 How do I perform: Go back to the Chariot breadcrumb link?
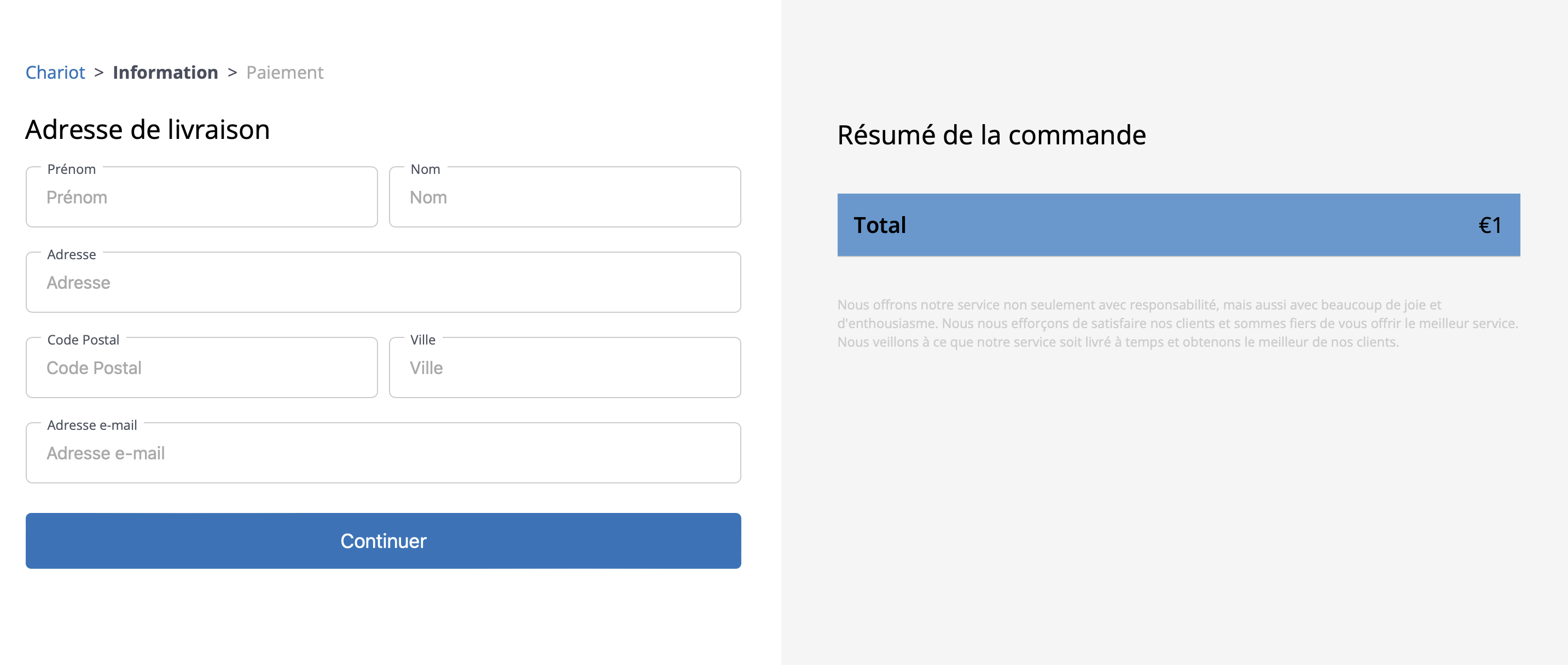pos(55,72)
